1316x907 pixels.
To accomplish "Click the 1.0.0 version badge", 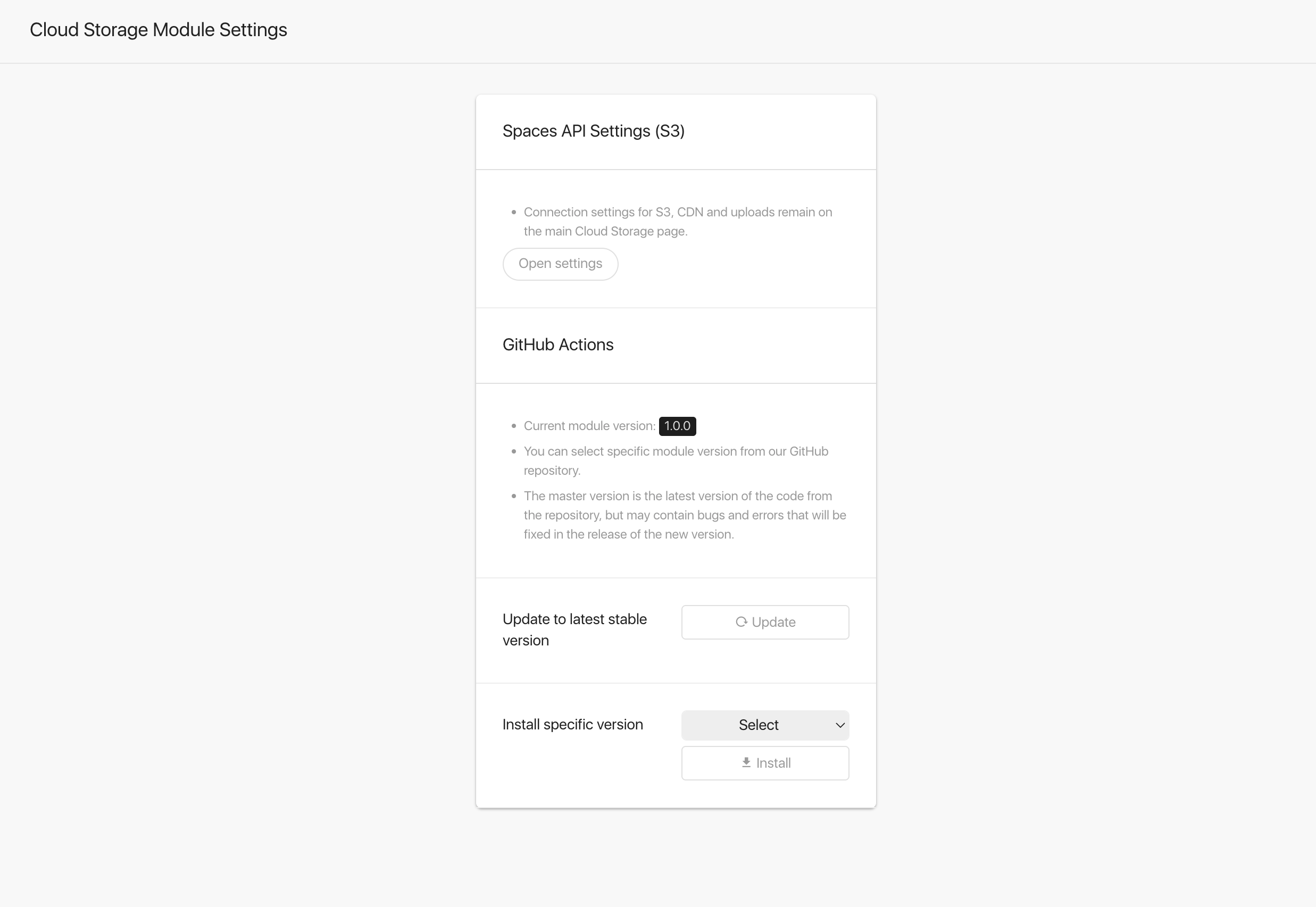I will coord(677,426).
